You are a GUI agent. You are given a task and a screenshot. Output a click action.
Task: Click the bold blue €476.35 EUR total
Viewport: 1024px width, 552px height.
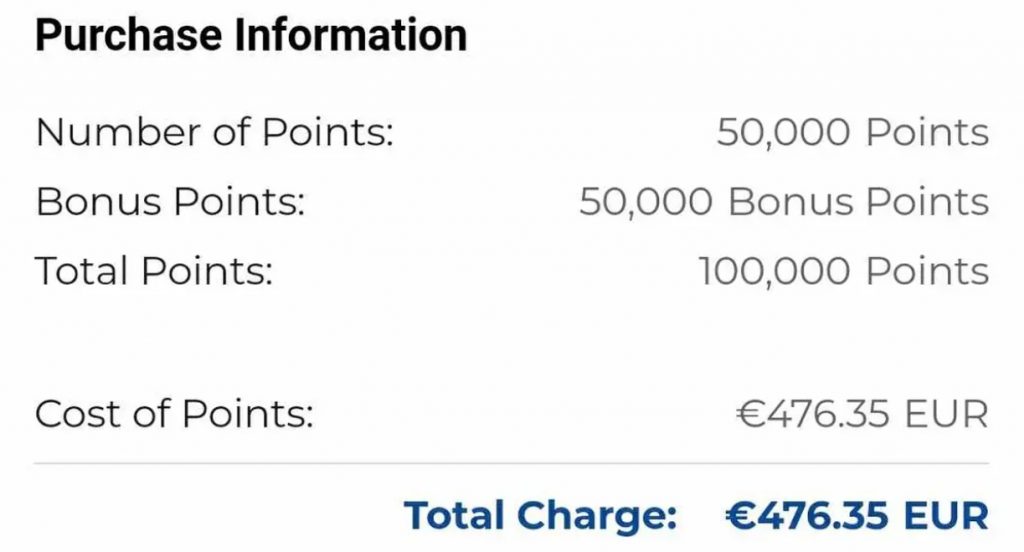pyautogui.click(x=857, y=516)
